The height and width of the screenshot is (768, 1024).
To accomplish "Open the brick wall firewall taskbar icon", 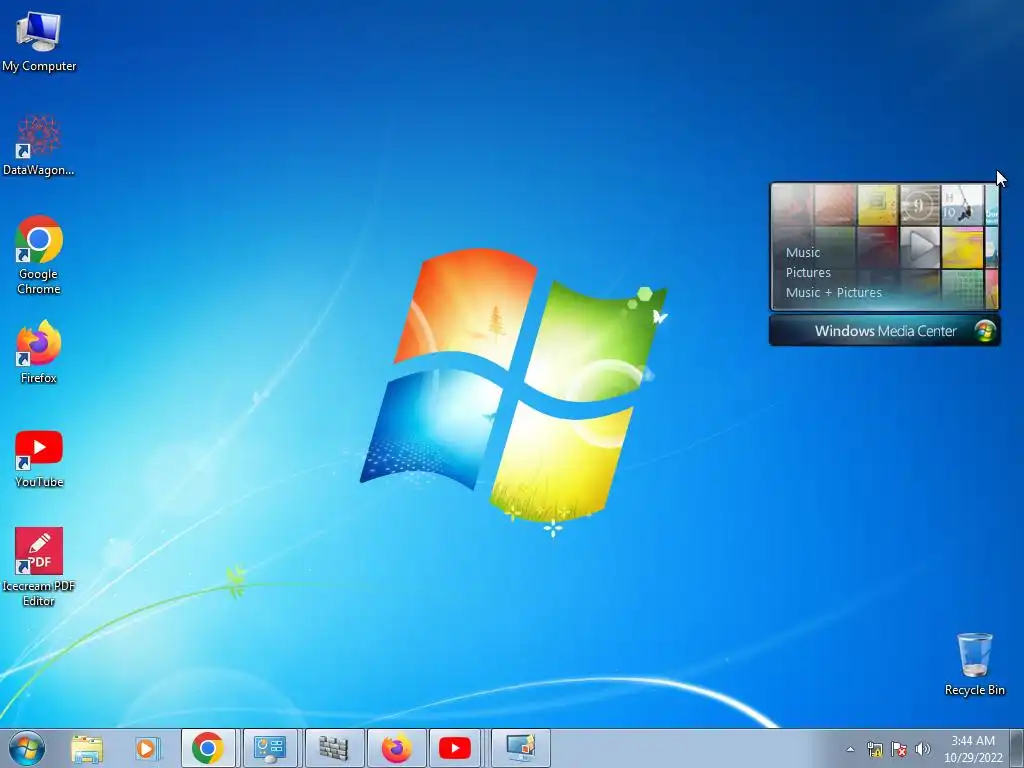I will tap(334, 748).
